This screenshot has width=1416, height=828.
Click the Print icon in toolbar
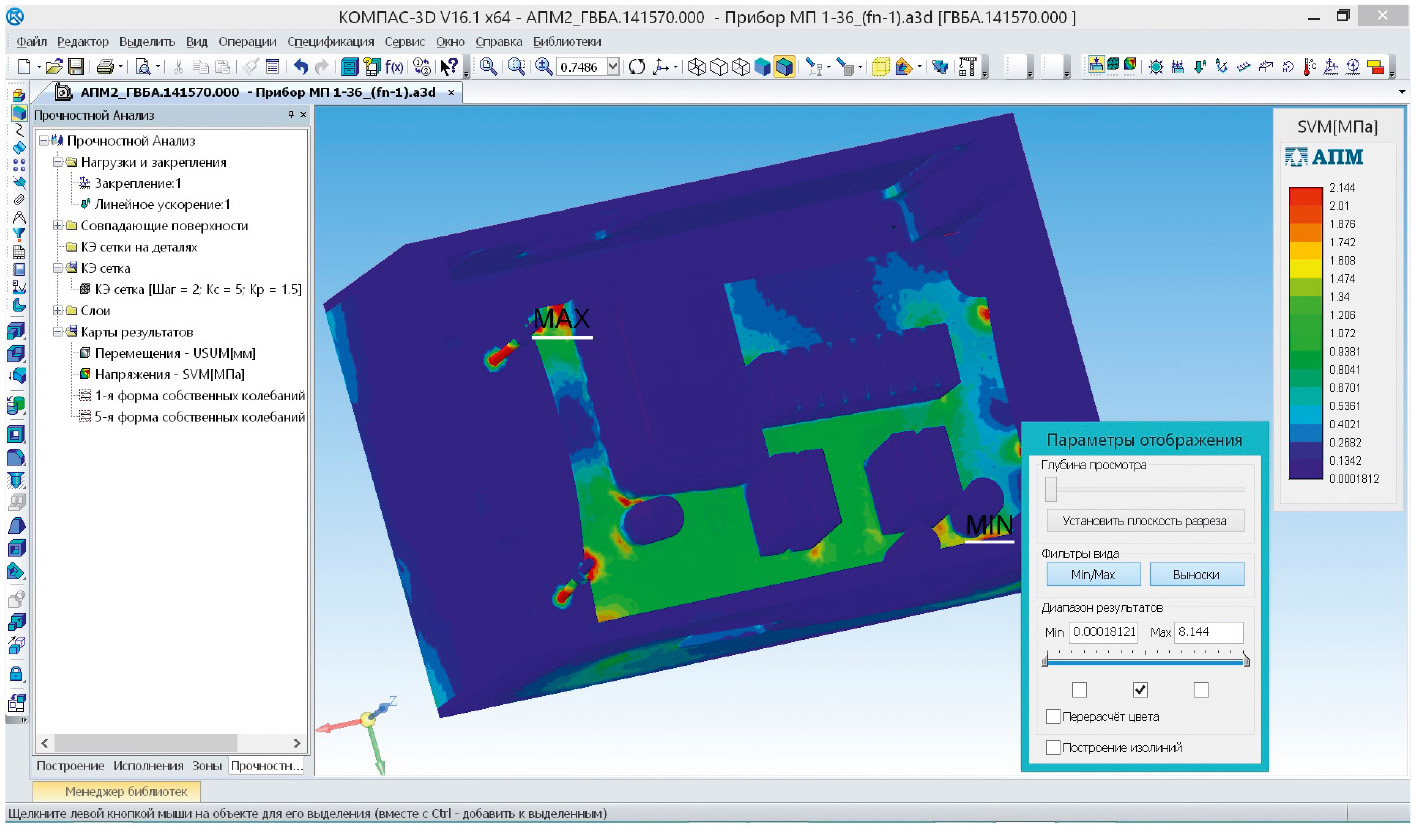click(x=105, y=67)
